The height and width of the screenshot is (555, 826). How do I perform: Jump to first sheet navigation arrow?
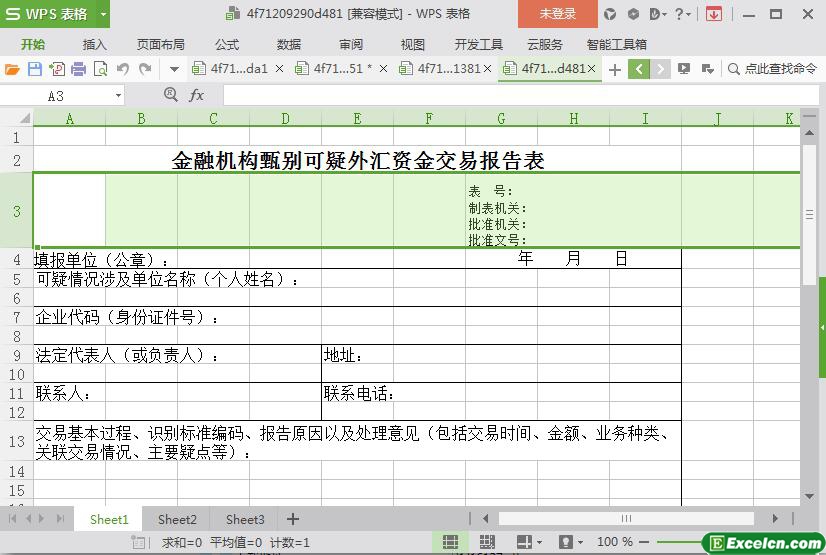click(x=13, y=519)
